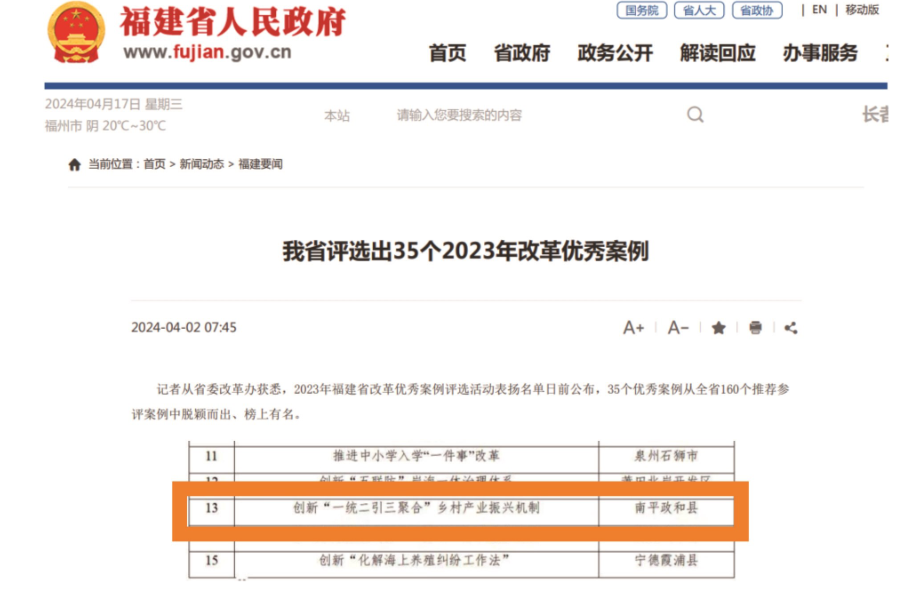Screen dimensions: 921x591
Task: Focus the search input field
Action: [530, 116]
